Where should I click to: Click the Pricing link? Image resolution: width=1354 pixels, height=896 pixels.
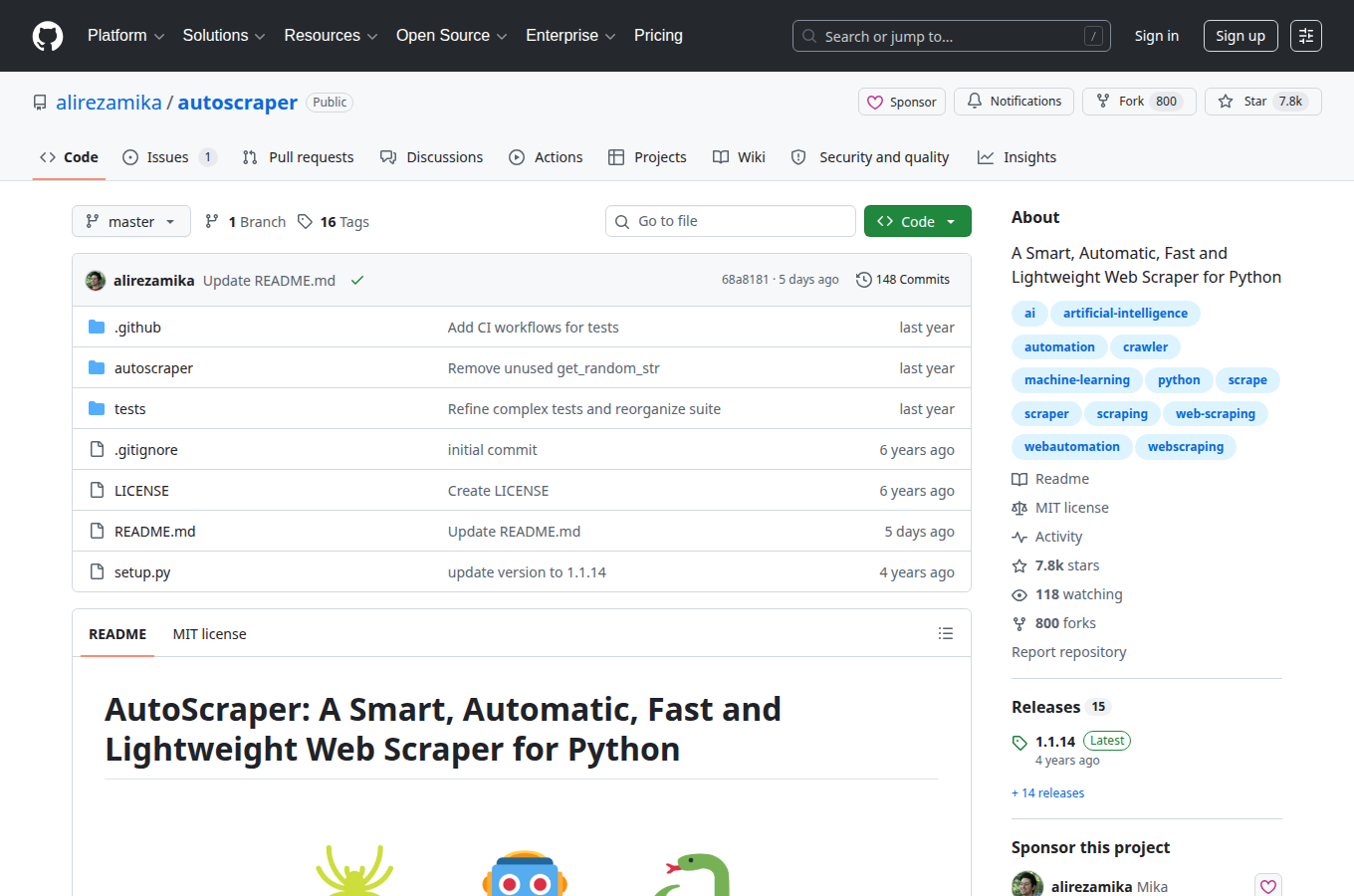pyautogui.click(x=658, y=36)
